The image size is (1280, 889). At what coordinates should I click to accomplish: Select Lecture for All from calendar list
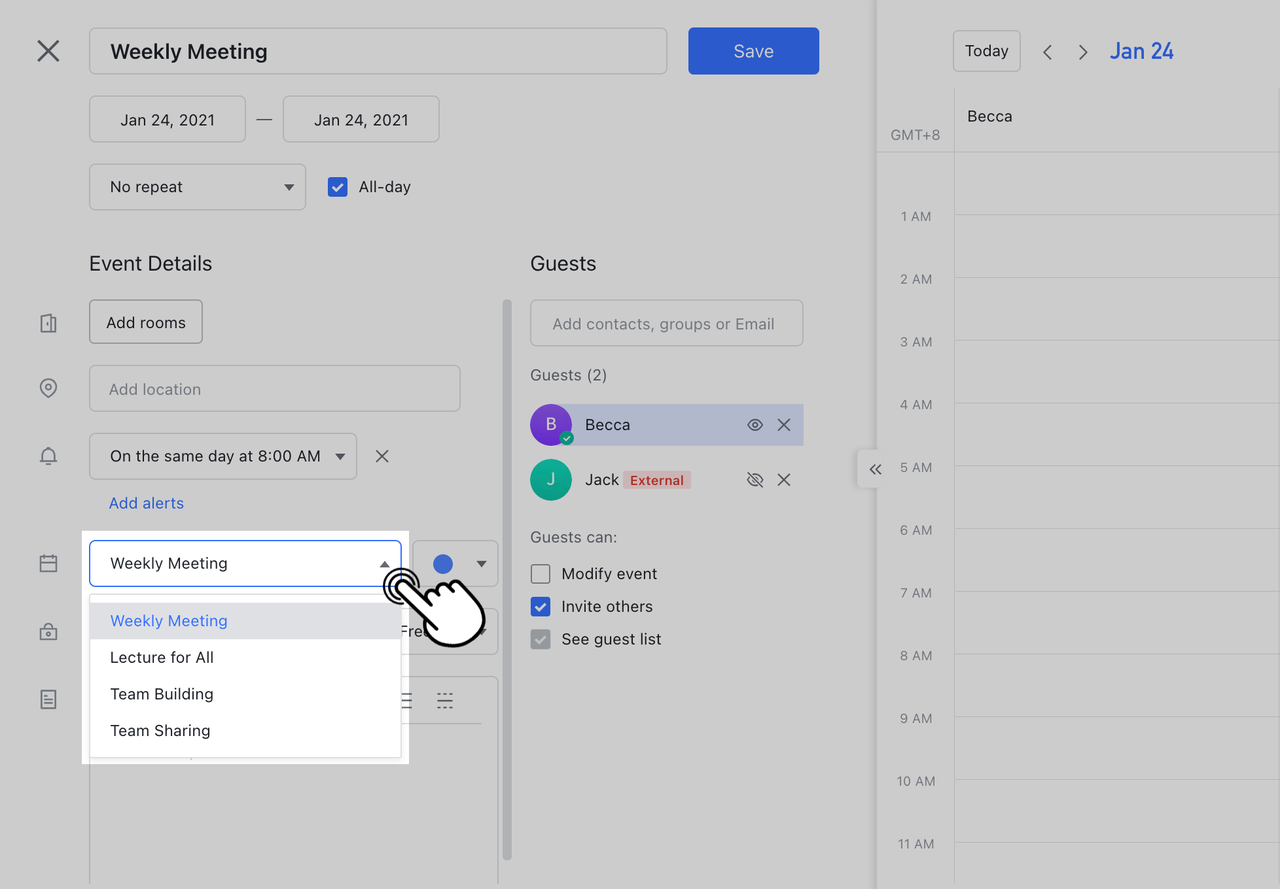[162, 657]
